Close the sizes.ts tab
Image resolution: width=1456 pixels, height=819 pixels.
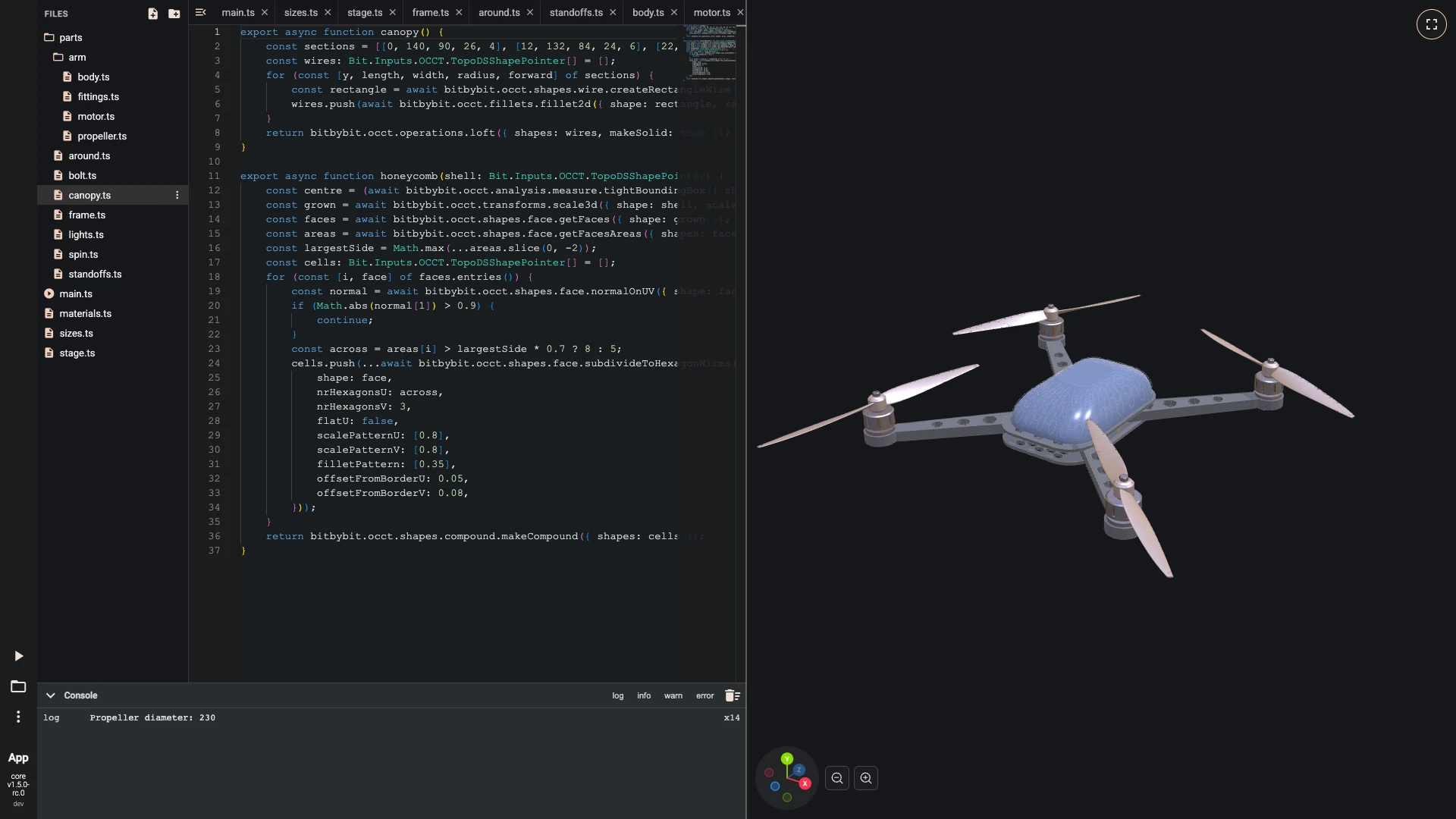coord(328,12)
